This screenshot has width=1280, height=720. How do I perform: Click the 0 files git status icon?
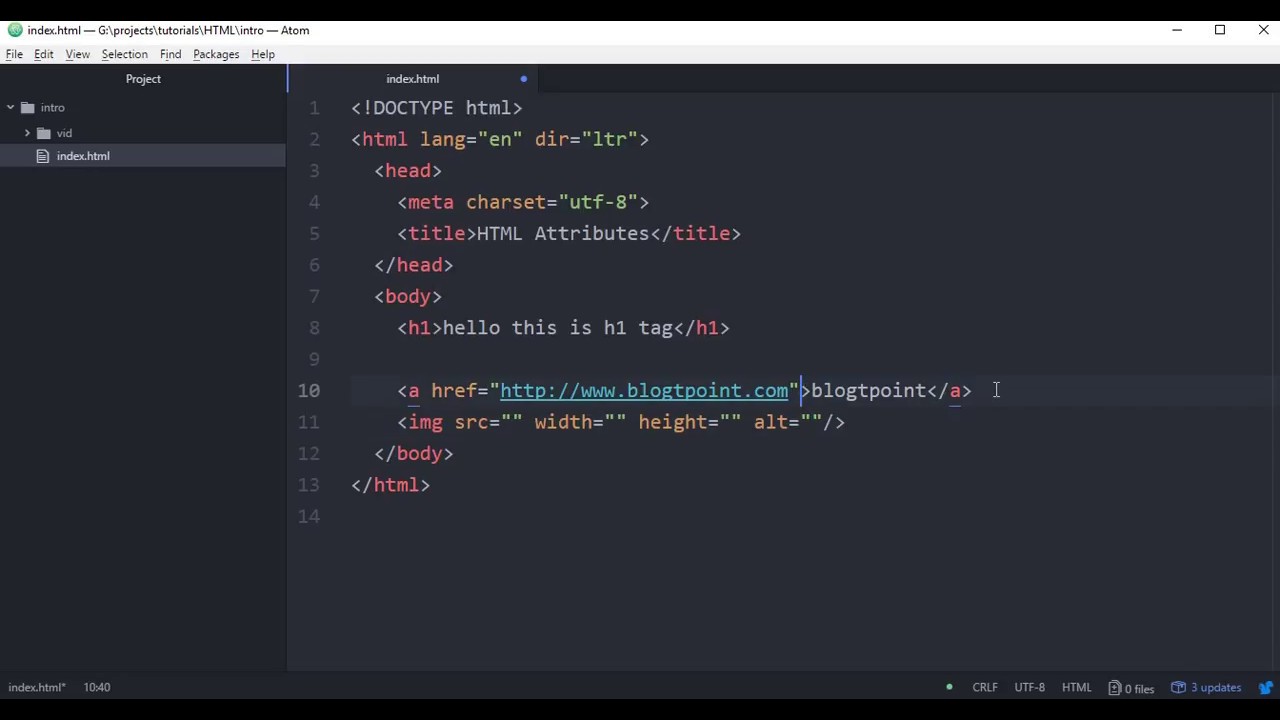[1131, 688]
